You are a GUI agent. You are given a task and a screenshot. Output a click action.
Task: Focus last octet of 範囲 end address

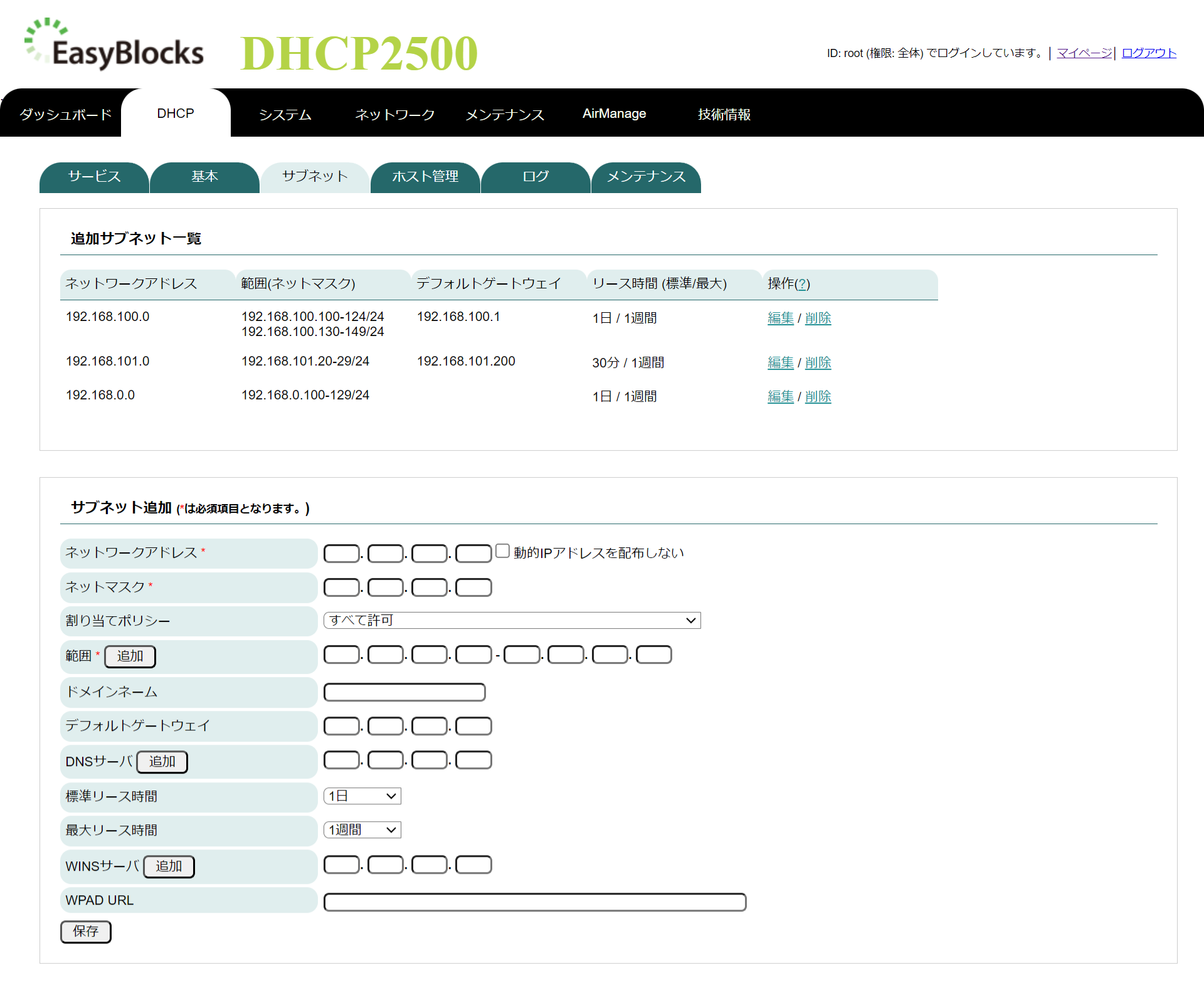pyautogui.click(x=654, y=654)
